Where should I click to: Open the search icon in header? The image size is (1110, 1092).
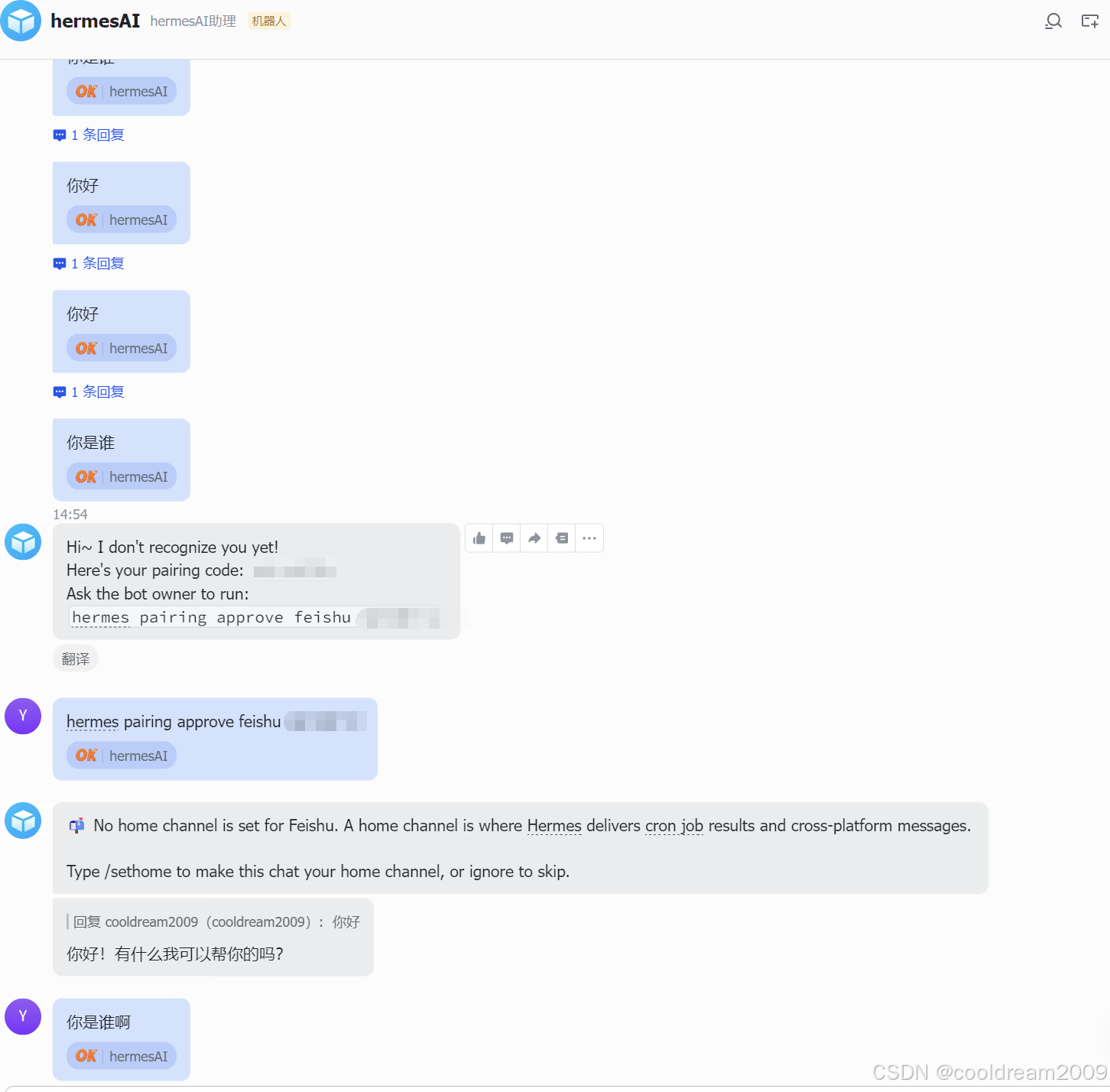1053,21
